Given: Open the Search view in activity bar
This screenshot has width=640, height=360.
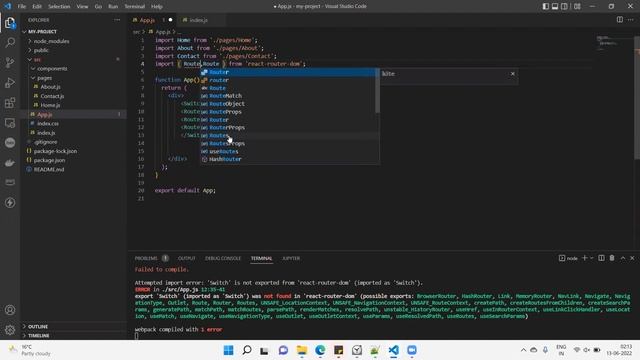Looking at the screenshot, I should 10,42.
